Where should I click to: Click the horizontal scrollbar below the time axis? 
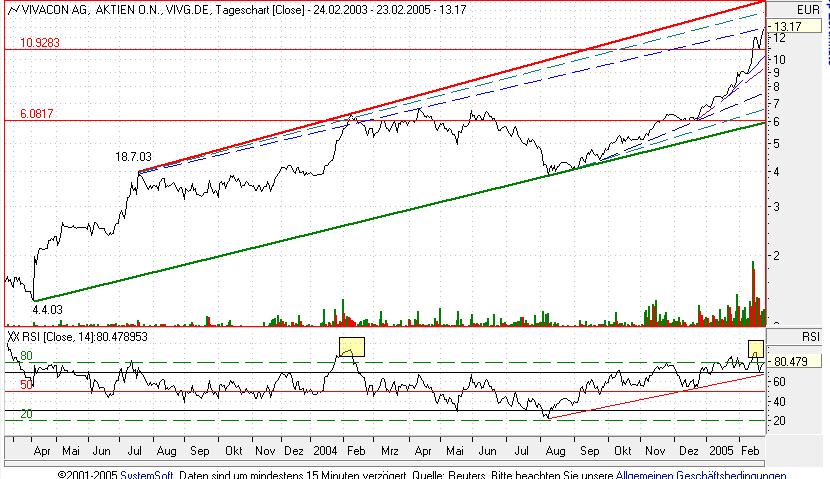(x=385, y=464)
